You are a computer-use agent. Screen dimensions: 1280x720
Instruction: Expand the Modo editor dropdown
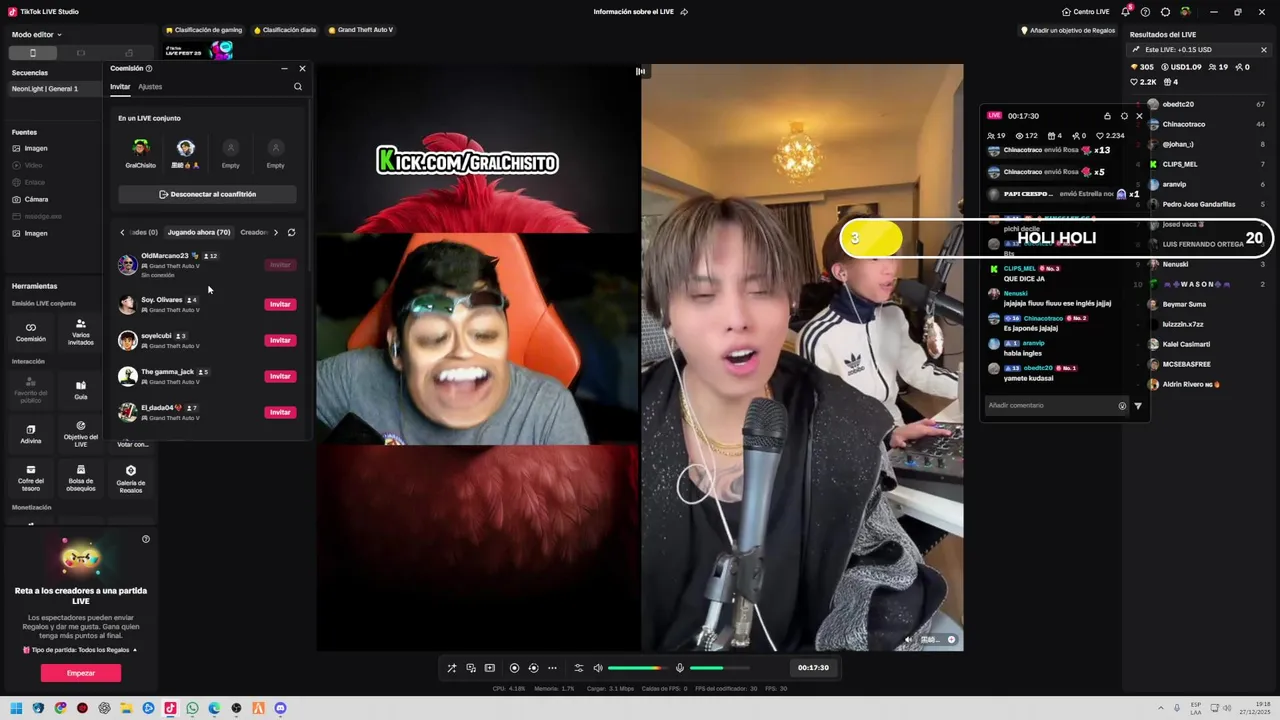(36, 34)
